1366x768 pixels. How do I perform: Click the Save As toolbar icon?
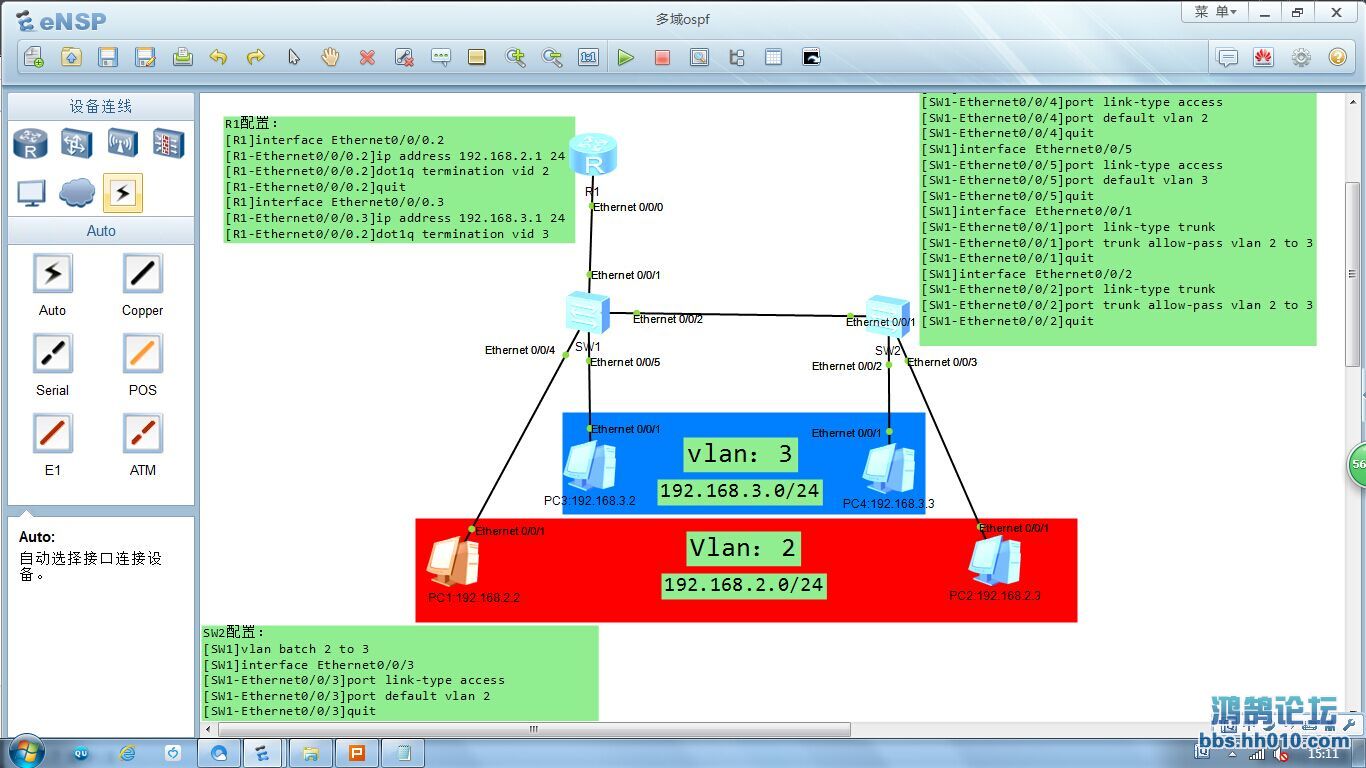coord(145,57)
